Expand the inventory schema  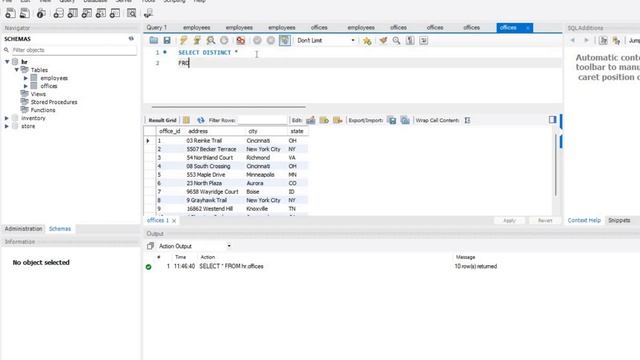pos(7,118)
